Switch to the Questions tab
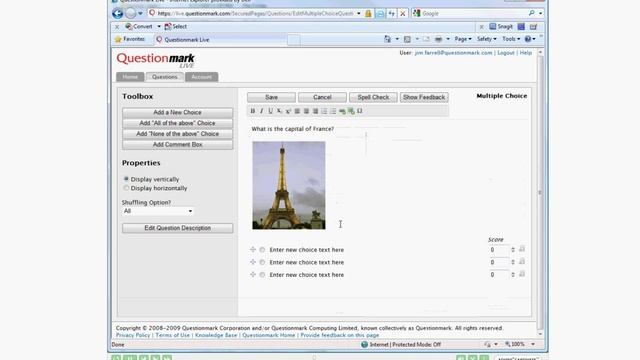Screen dimensions: 640x360 (164, 77)
